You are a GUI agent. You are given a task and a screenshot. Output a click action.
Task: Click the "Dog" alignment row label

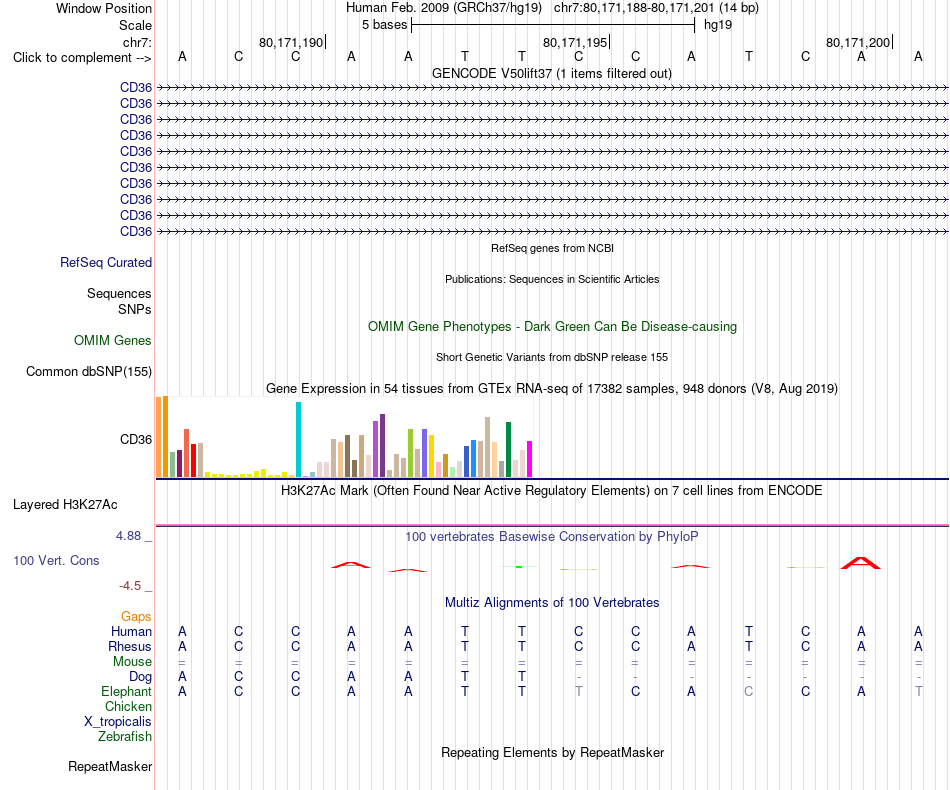pyautogui.click(x=141, y=677)
